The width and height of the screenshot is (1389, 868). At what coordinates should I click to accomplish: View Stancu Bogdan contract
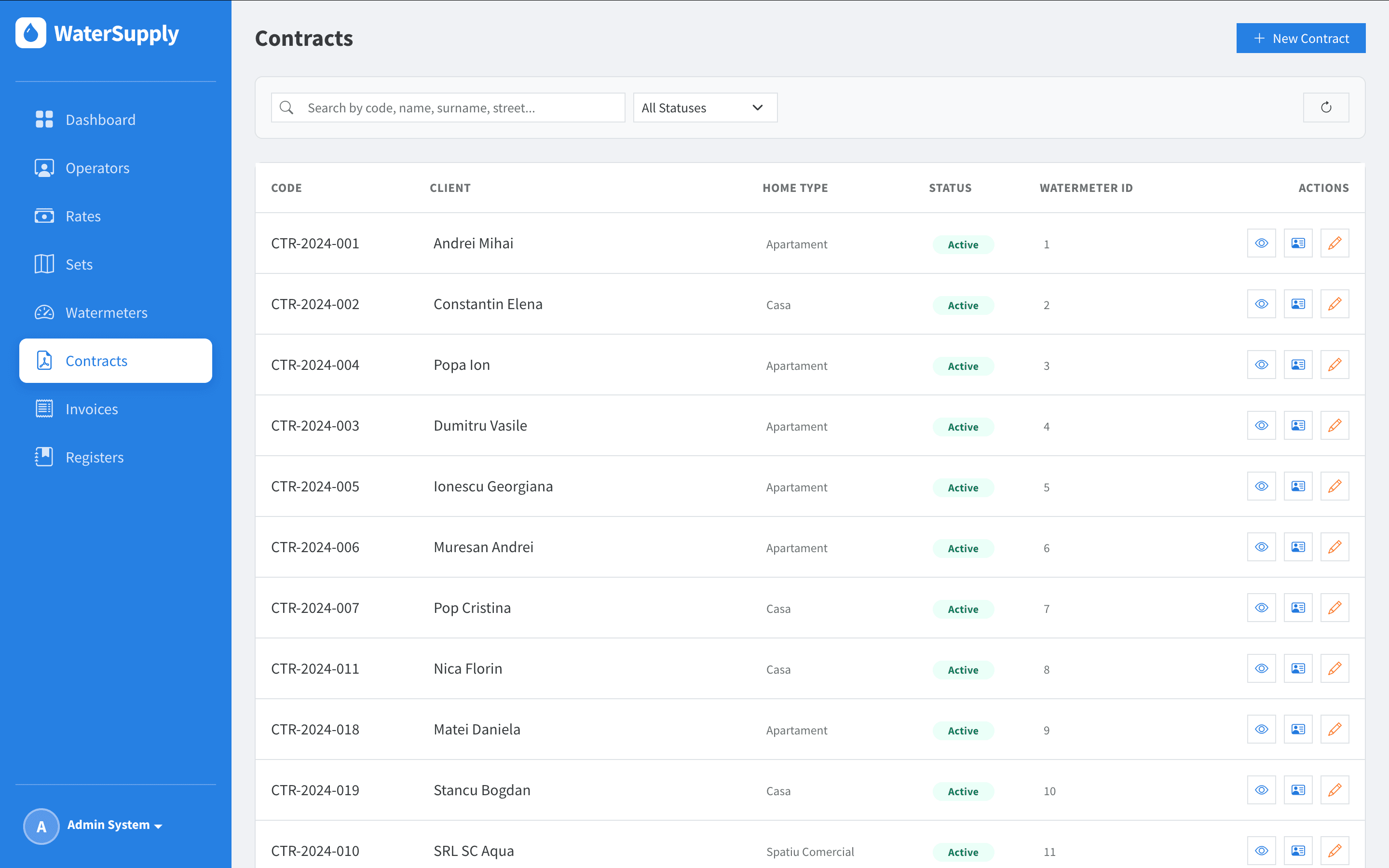click(x=1261, y=790)
